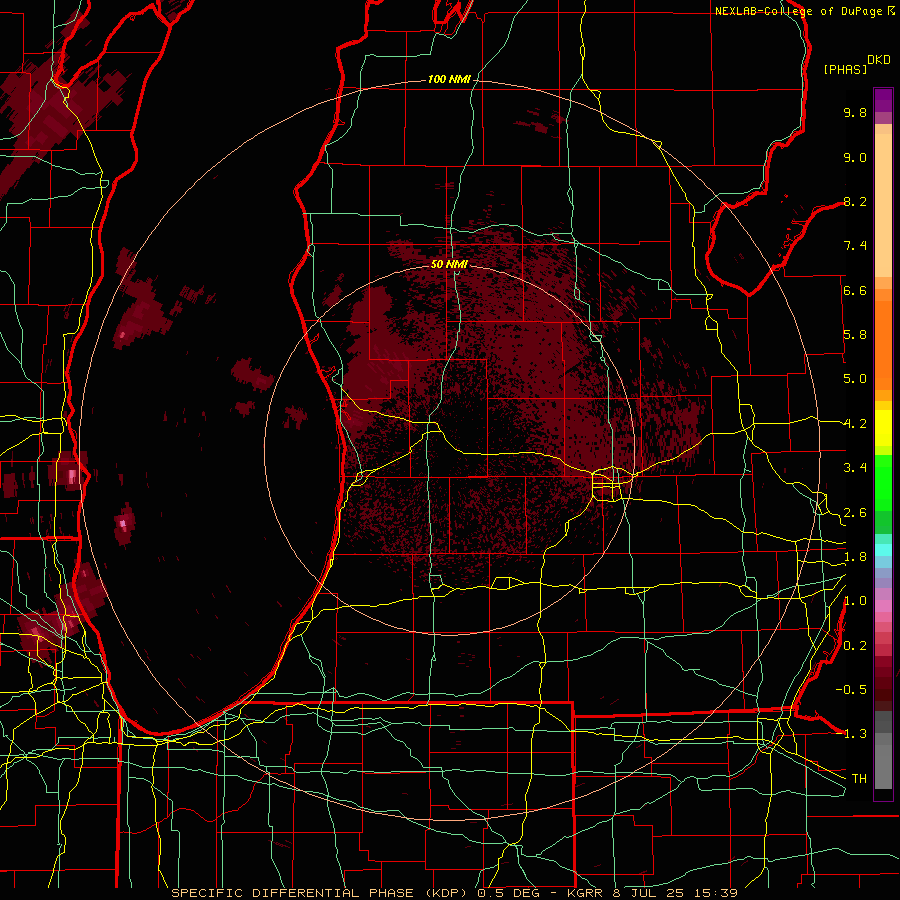
Task: Click the TH threshold label
Action: point(859,779)
